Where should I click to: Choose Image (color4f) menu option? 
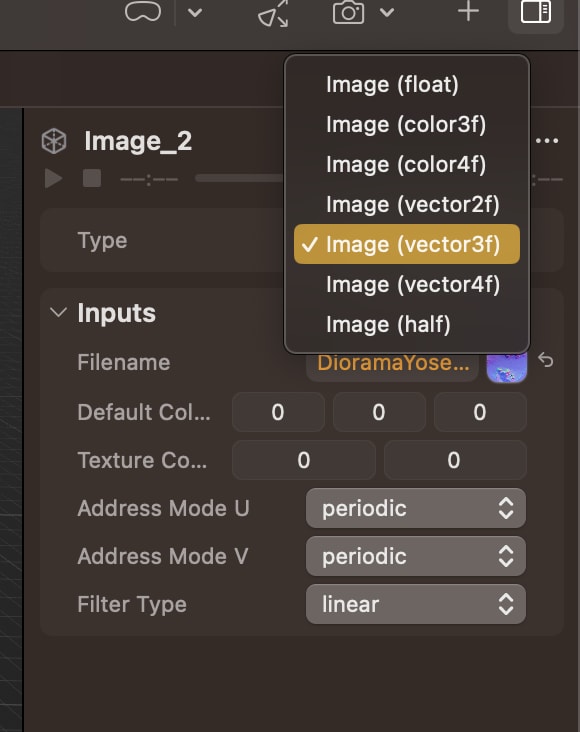tap(407, 164)
